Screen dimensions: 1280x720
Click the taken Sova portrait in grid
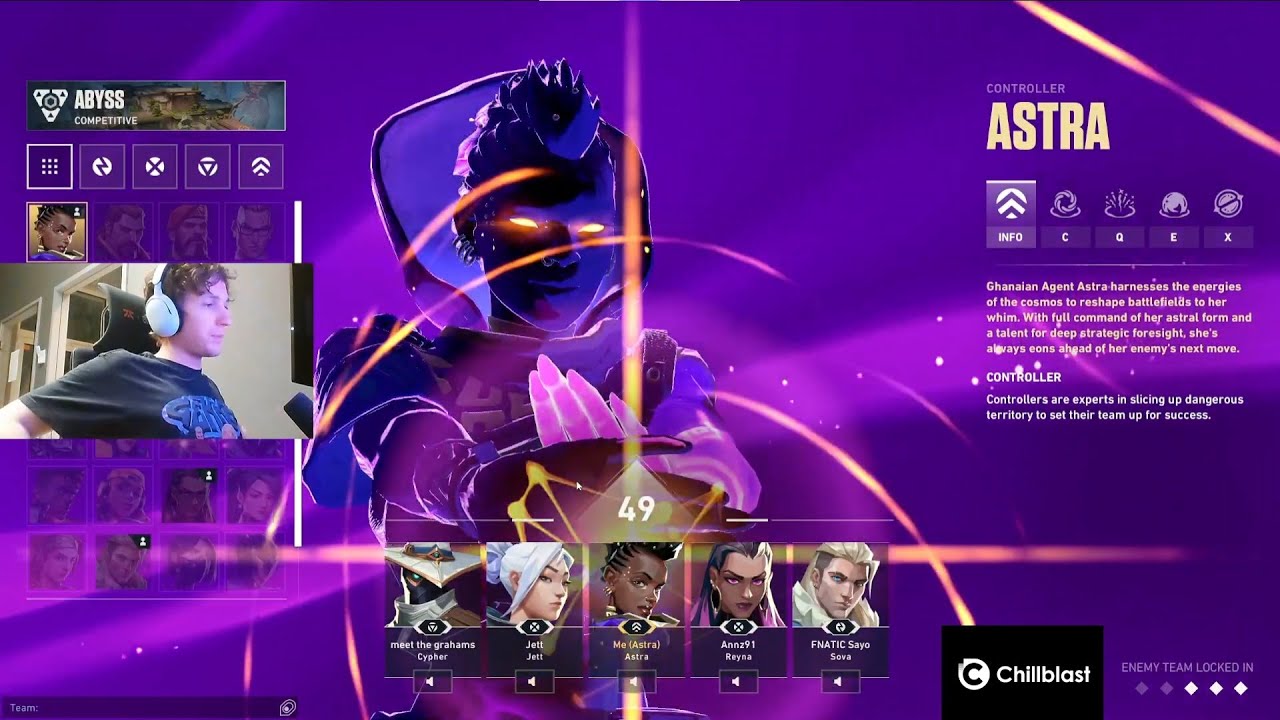tap(123, 561)
